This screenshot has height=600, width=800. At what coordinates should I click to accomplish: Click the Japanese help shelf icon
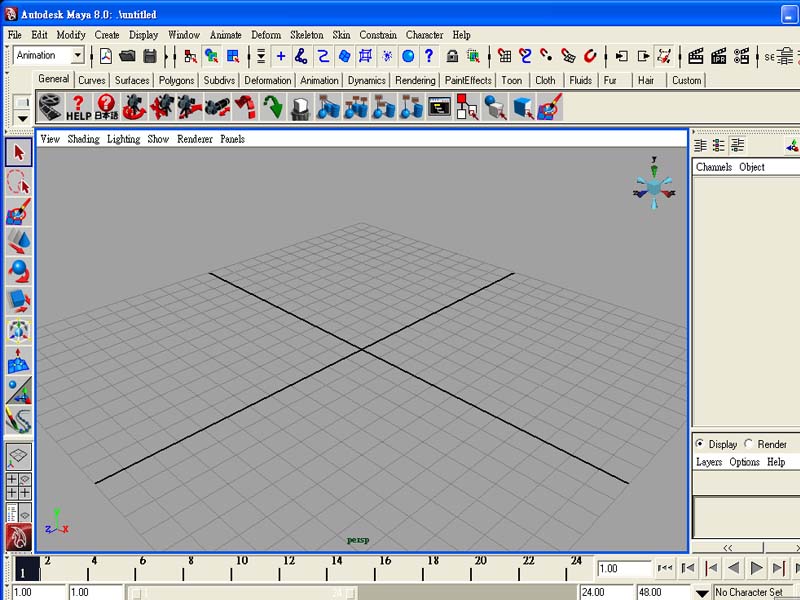pos(106,107)
